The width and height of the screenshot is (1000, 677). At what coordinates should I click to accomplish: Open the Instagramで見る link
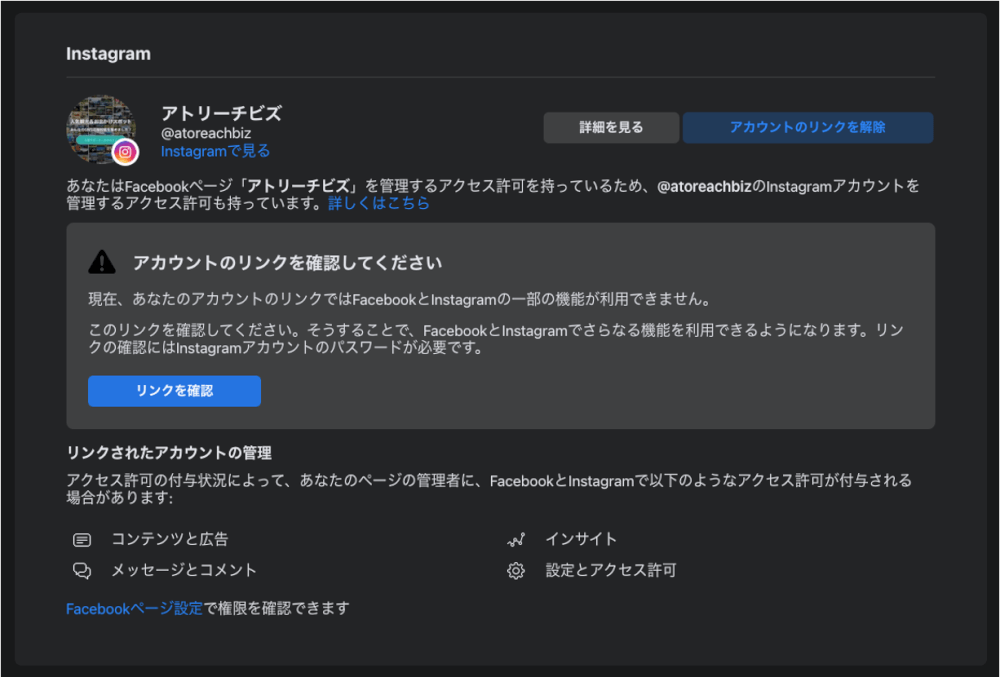(214, 150)
